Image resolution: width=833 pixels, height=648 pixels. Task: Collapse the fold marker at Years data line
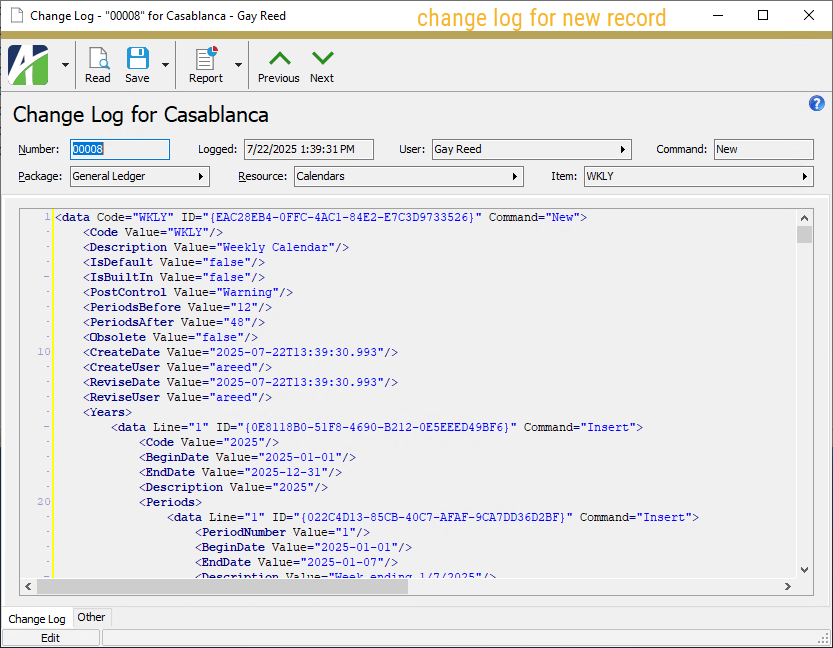tap(47, 427)
